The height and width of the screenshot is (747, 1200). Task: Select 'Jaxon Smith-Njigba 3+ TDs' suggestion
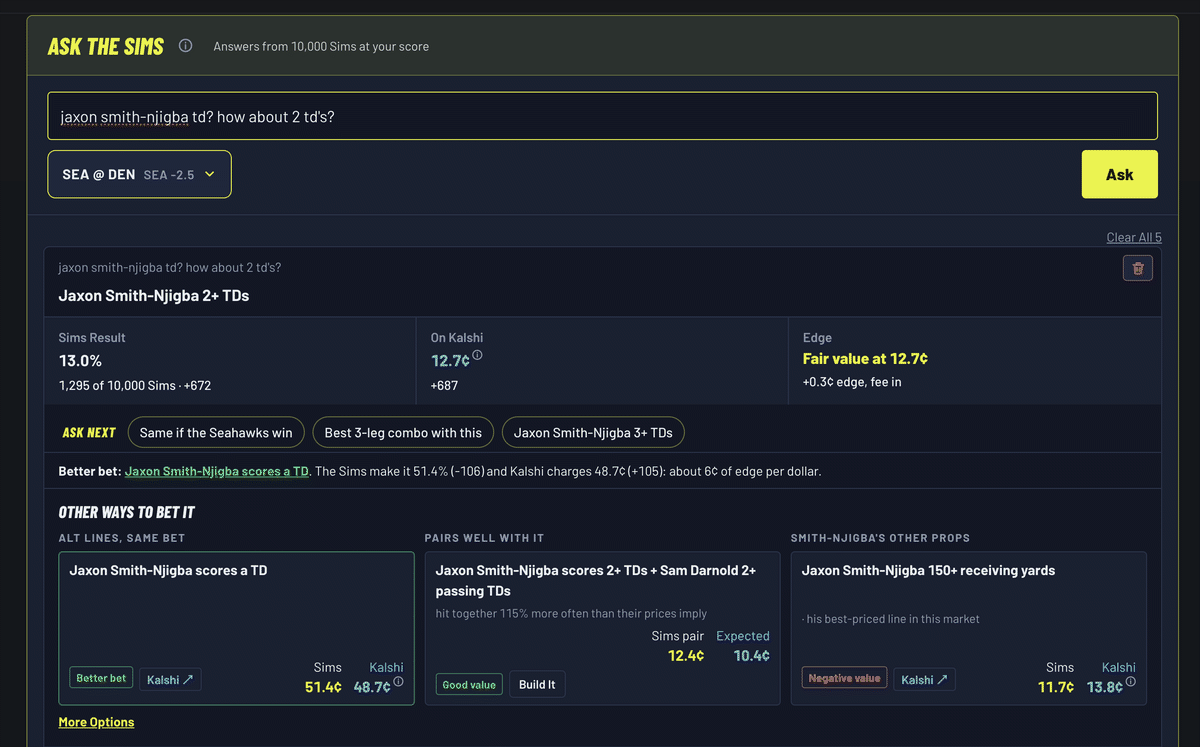(593, 433)
